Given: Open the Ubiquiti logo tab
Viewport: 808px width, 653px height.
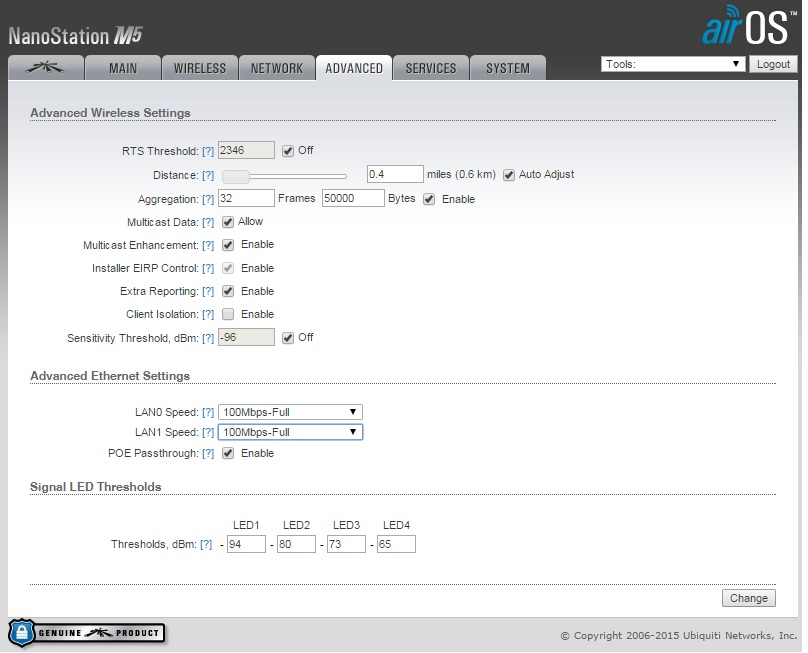Looking at the screenshot, I should click(46, 68).
